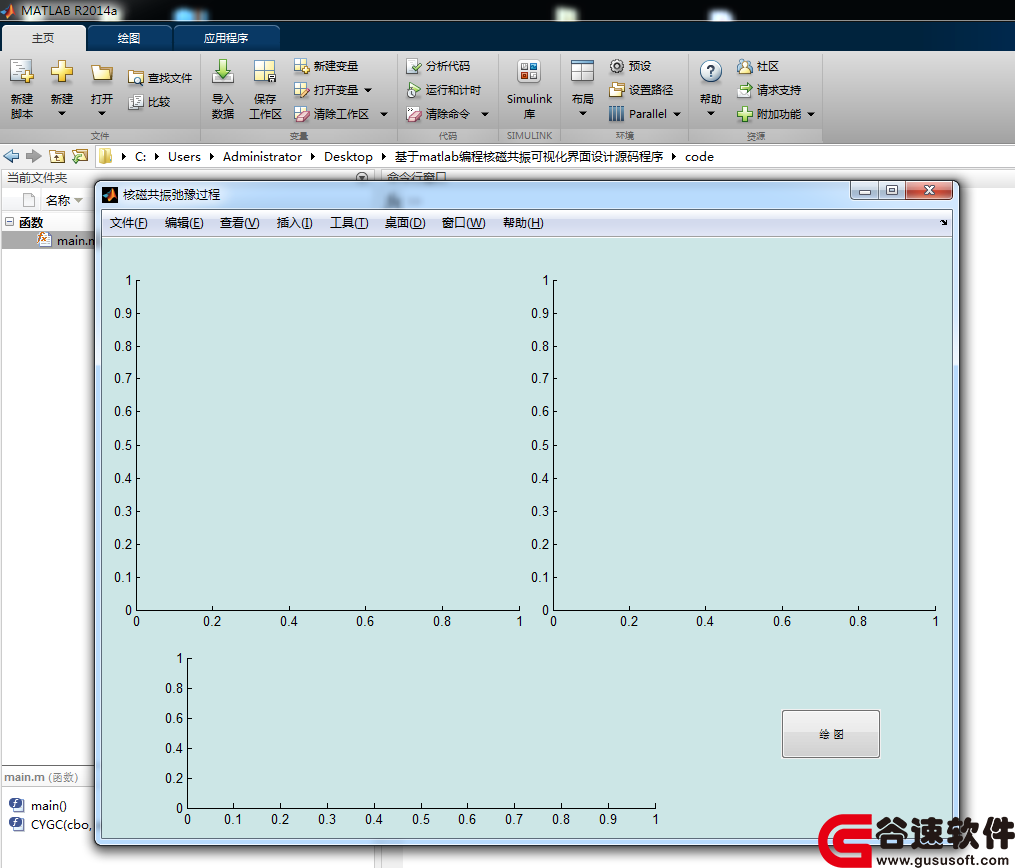Click Open Variable (打开变量)
The image size is (1015, 868).
tap(326, 90)
